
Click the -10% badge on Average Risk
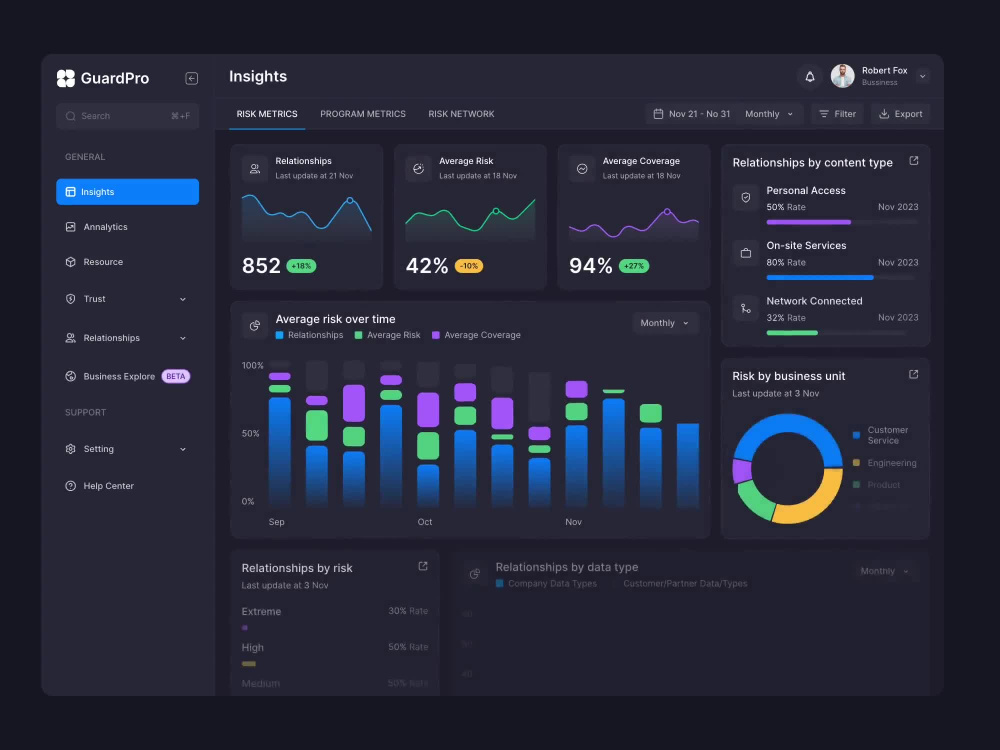pos(469,266)
